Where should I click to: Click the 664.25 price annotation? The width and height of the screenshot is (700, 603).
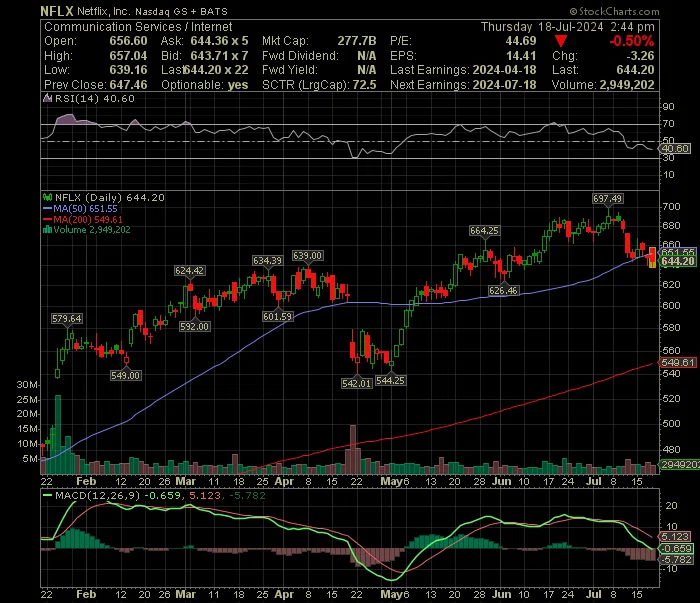pos(484,231)
